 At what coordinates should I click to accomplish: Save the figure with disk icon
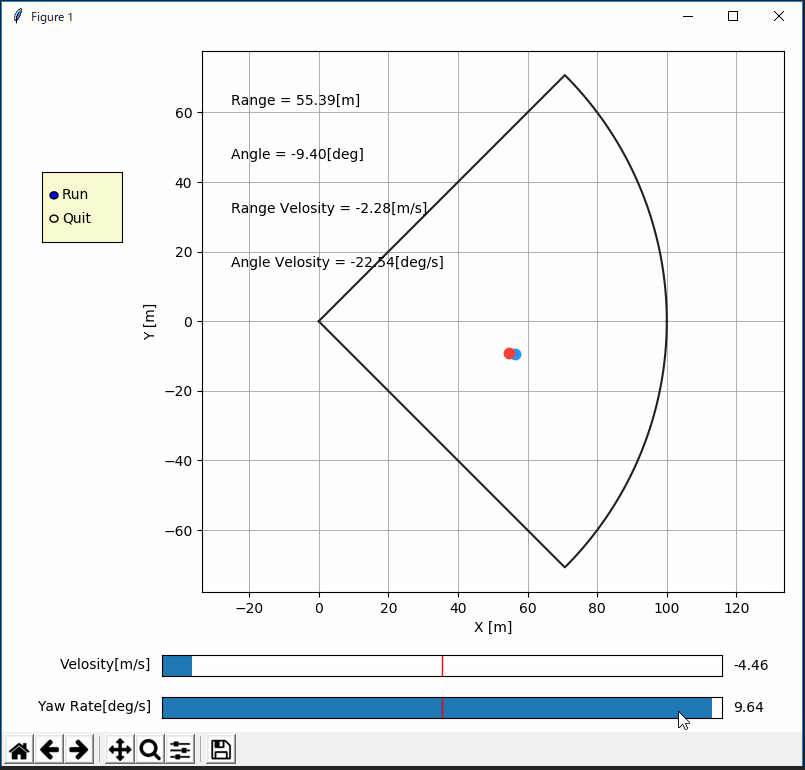[221, 750]
